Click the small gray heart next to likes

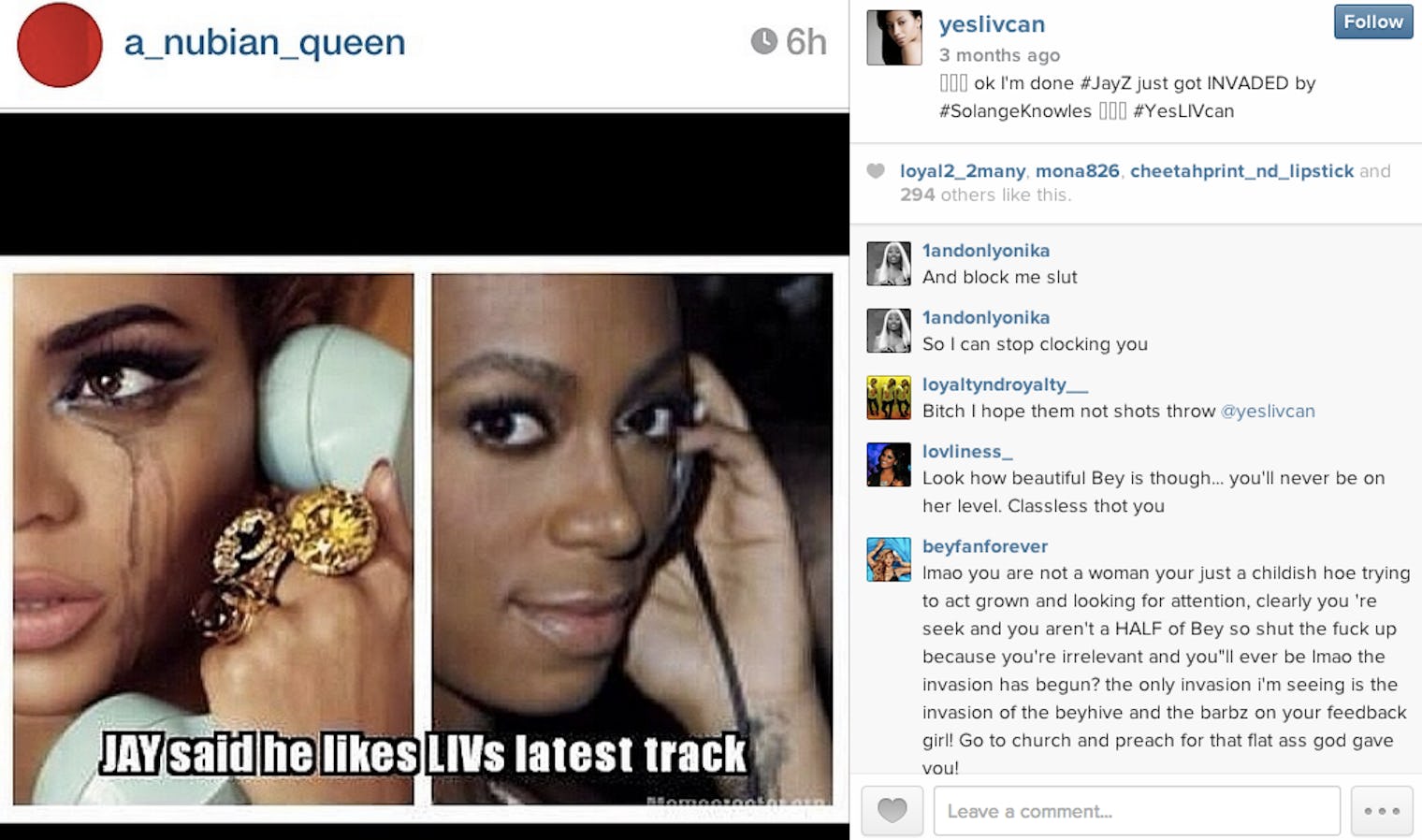[876, 171]
